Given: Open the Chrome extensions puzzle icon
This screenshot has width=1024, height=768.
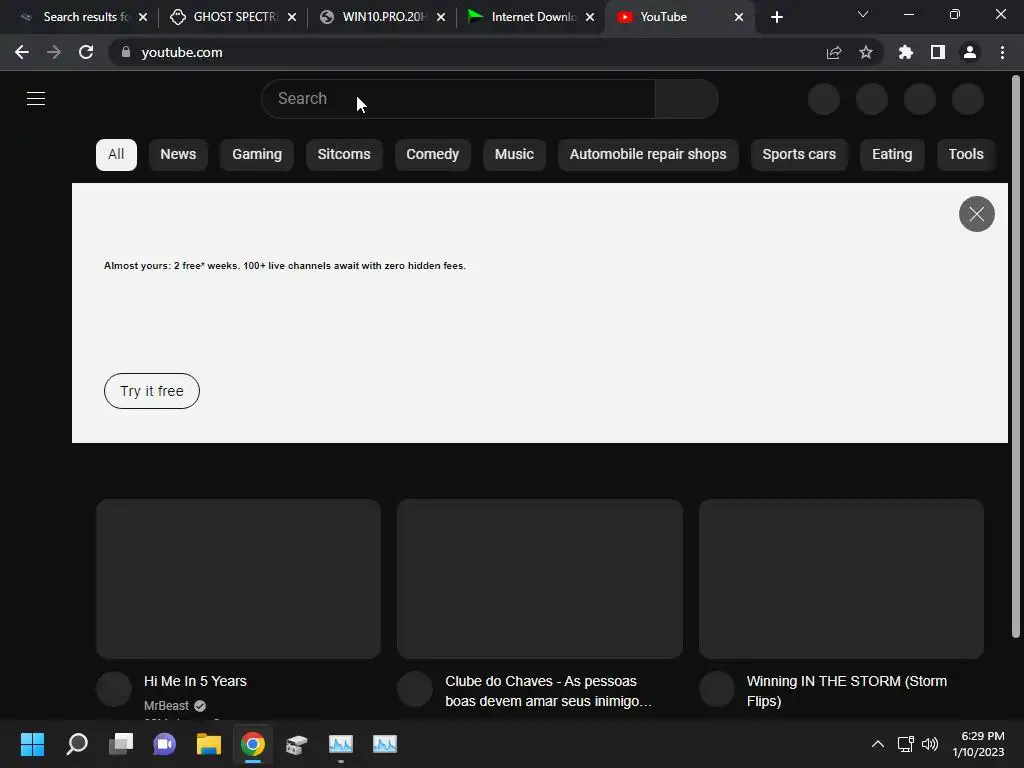Looking at the screenshot, I should pyautogui.click(x=906, y=52).
